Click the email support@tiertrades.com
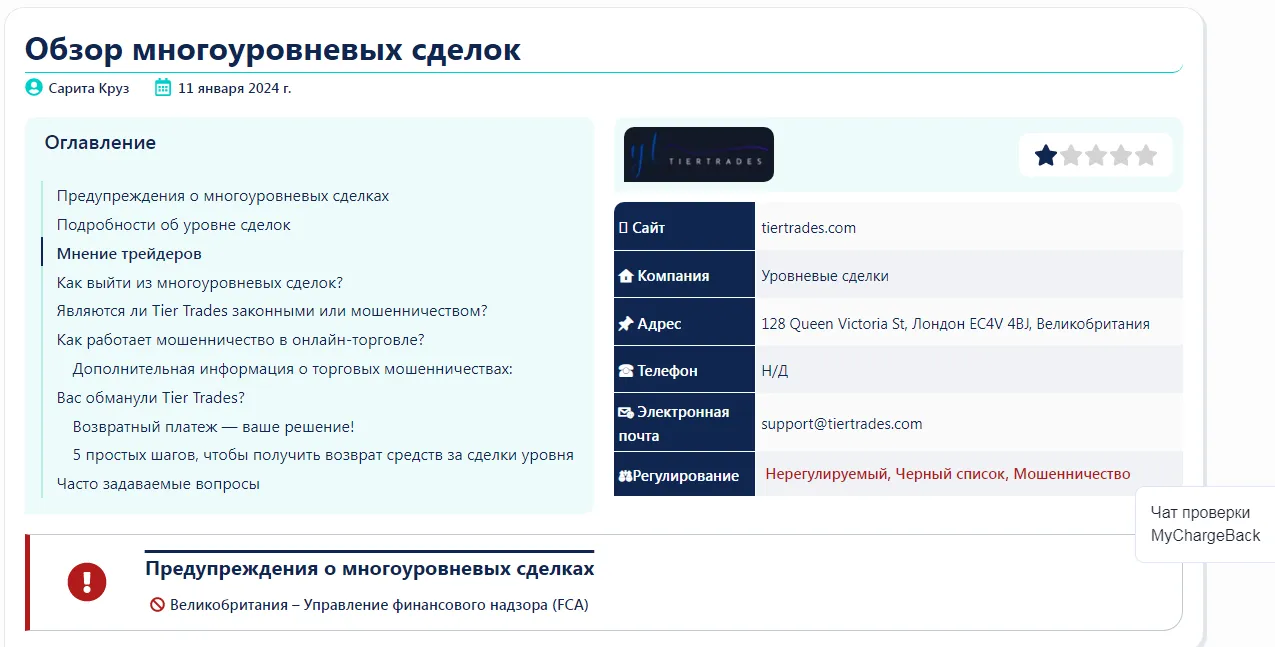Image resolution: width=1275 pixels, height=647 pixels. coord(842,424)
